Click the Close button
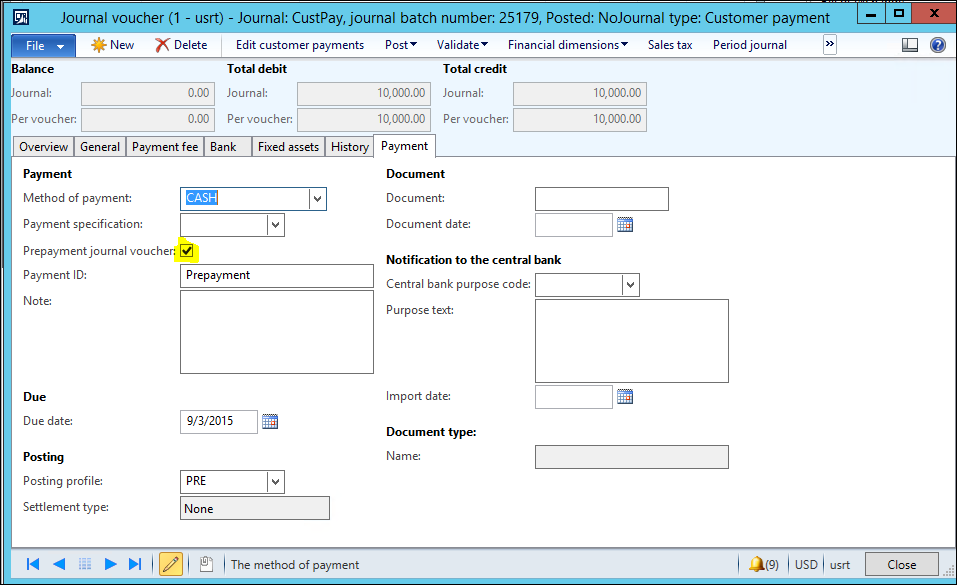This screenshot has height=585, width=957. (x=901, y=564)
